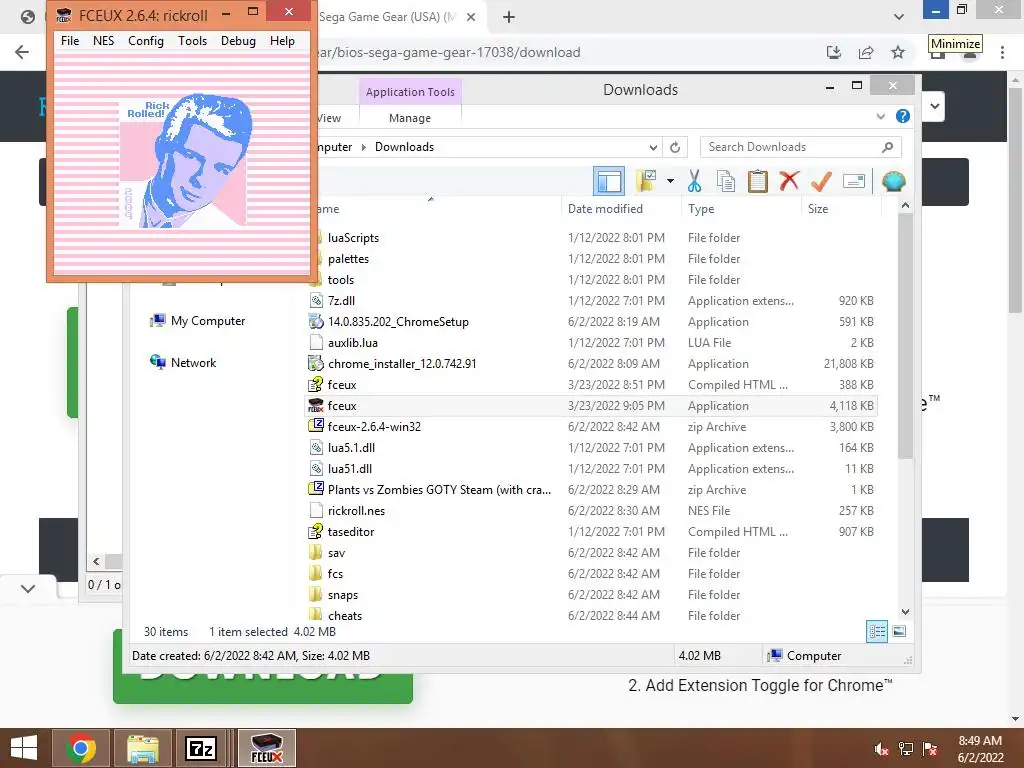This screenshot has height=768, width=1024.
Task: Click the Copy icon in Explorer toolbar
Action: coord(726,181)
